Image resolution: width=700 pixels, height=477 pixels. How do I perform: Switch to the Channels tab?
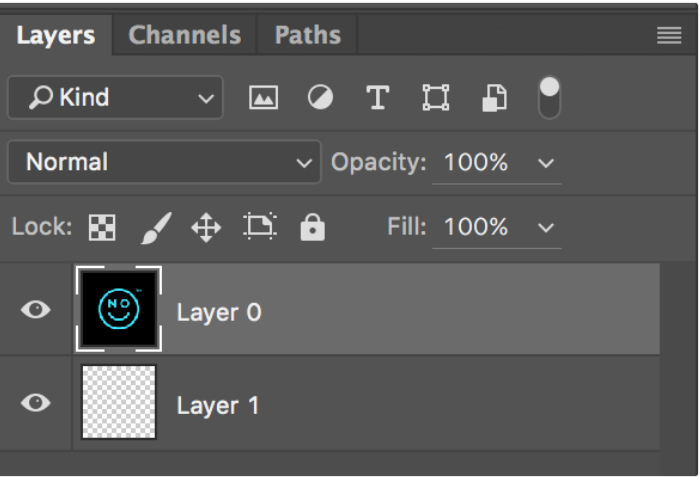(184, 36)
